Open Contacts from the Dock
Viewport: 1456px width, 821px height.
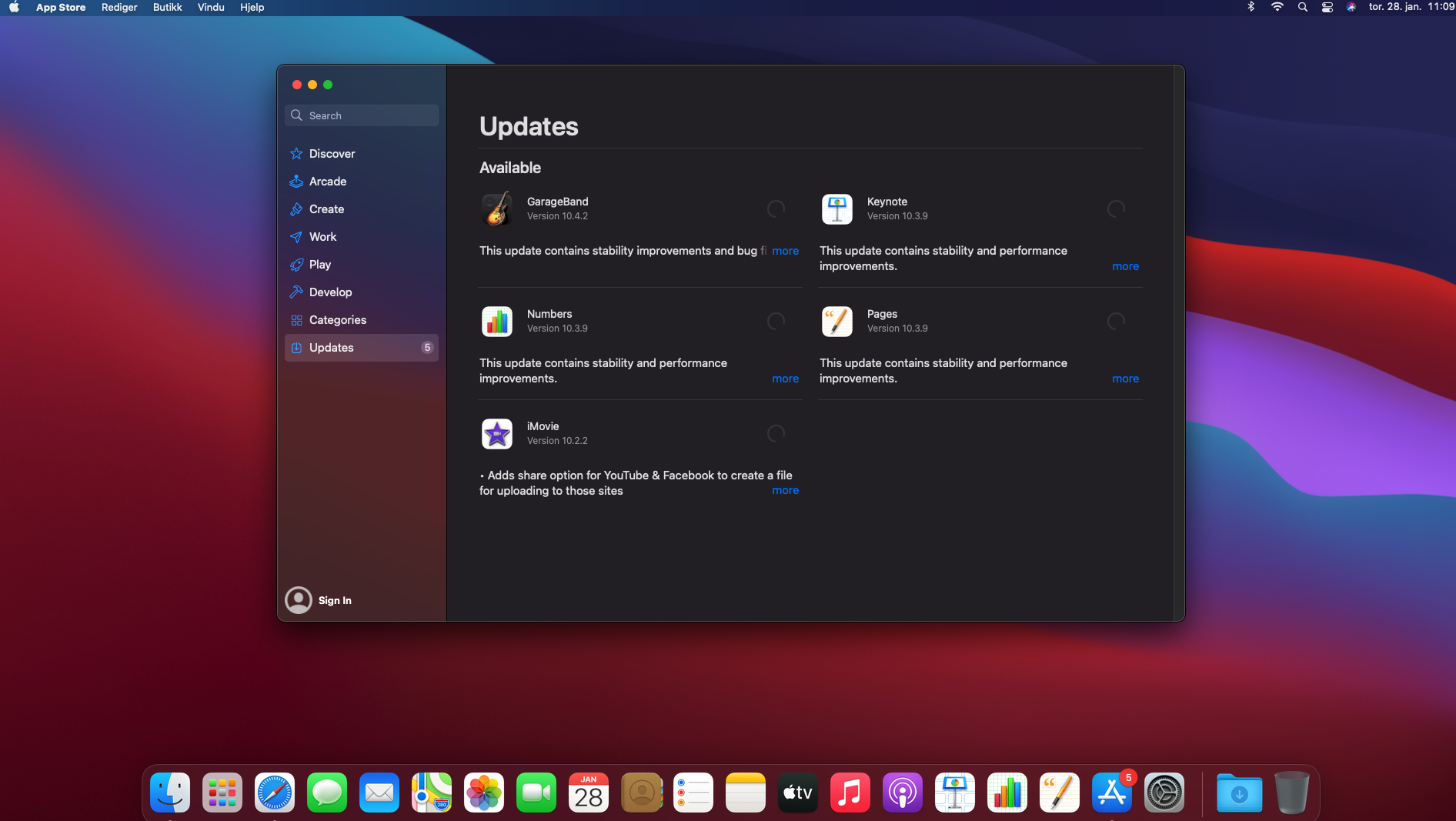tap(641, 793)
